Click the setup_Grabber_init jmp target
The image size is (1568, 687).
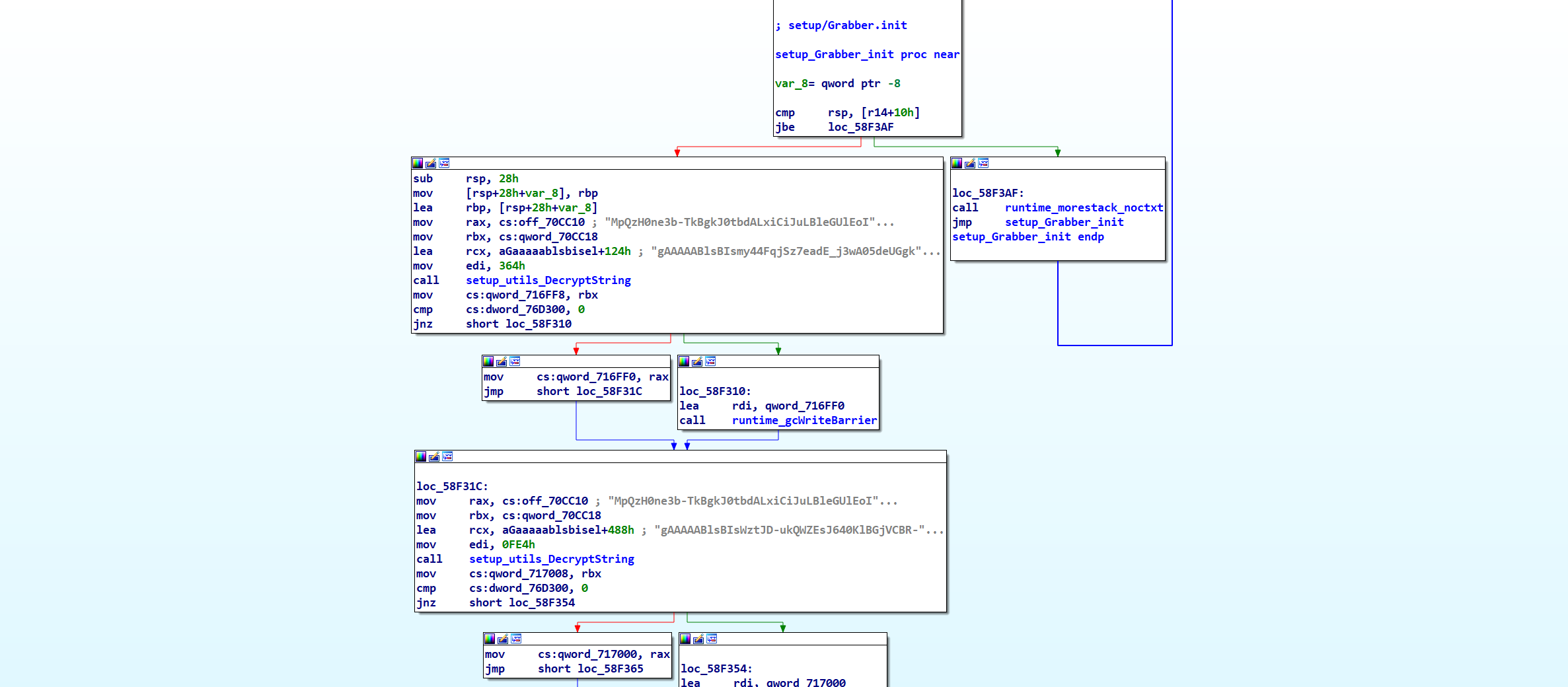click(x=1064, y=222)
